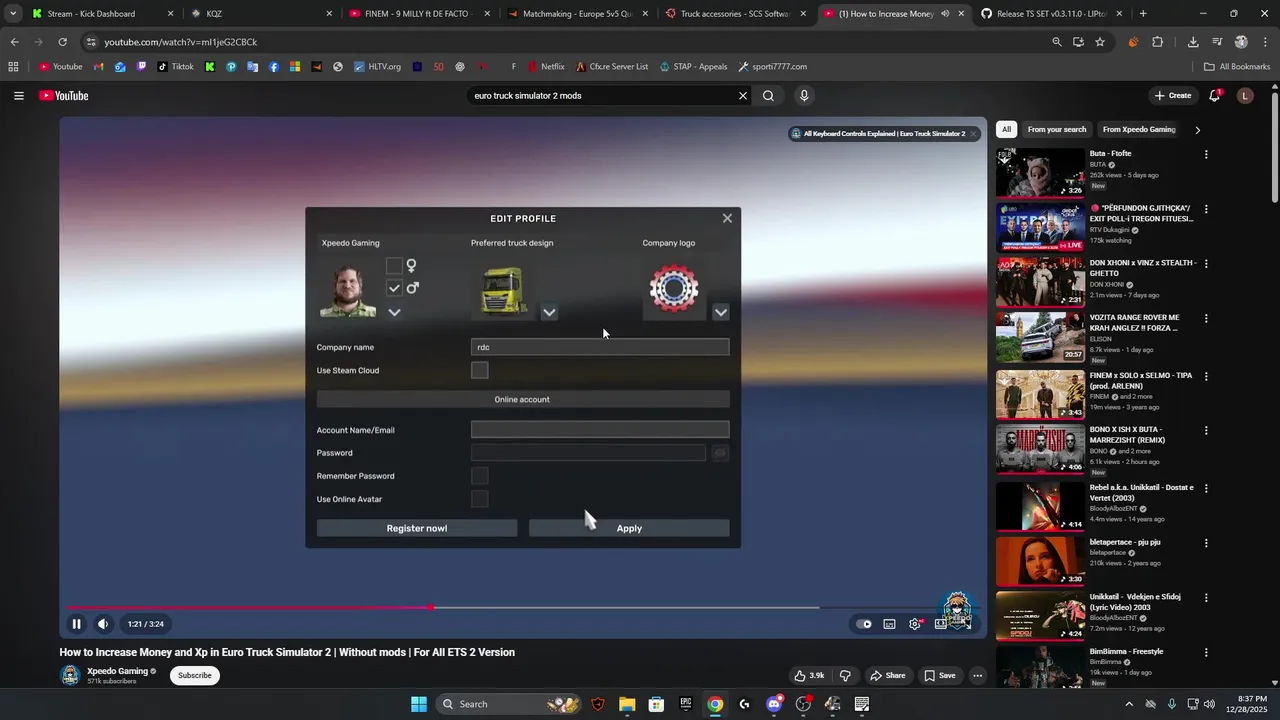Toggle password visibility eye icon
The image size is (1280, 720).
[720, 453]
